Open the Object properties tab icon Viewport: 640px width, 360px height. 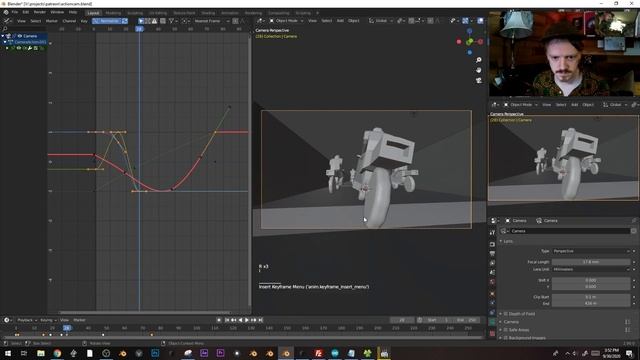(x=492, y=294)
